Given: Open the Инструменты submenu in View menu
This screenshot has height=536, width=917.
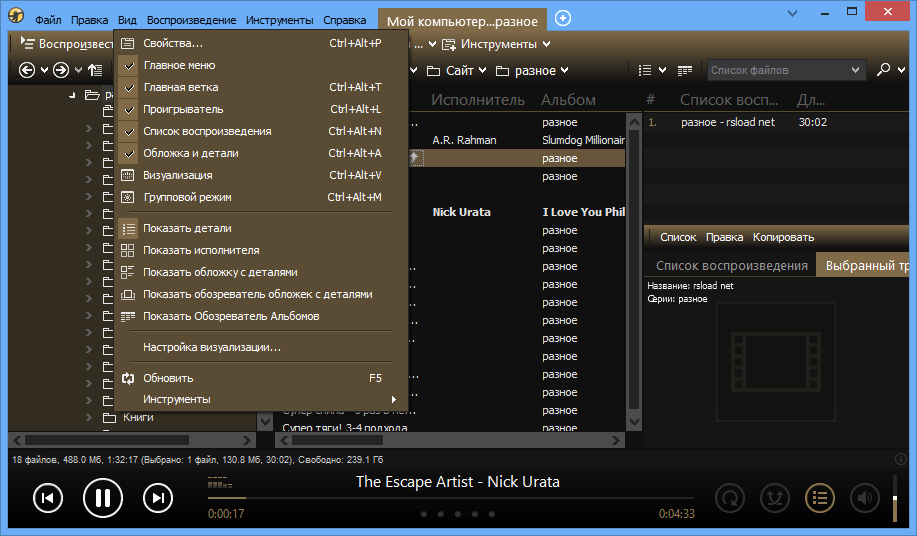Looking at the screenshot, I should 261,399.
